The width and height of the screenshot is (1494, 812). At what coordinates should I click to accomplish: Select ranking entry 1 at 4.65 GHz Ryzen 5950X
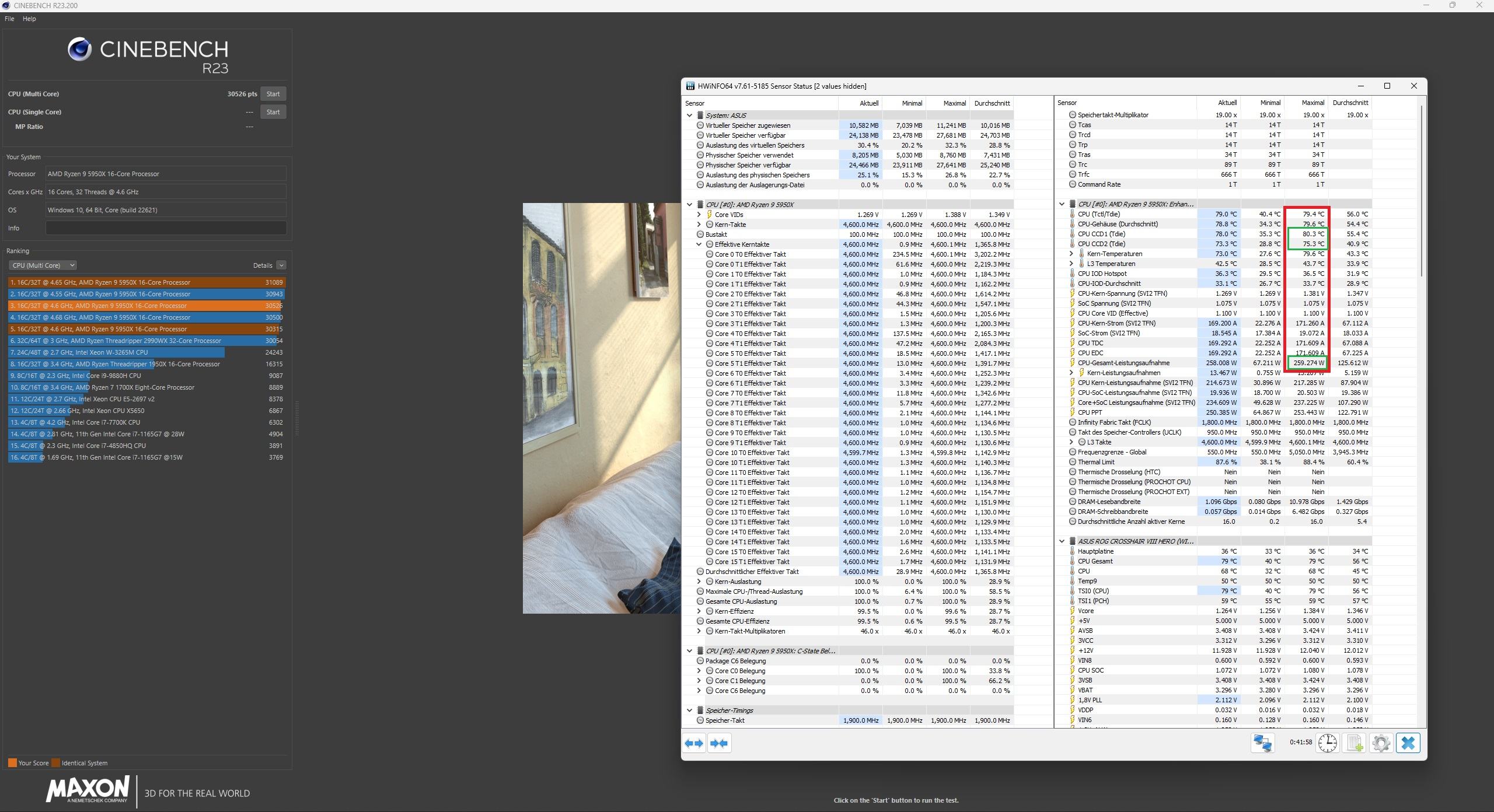[x=146, y=282]
